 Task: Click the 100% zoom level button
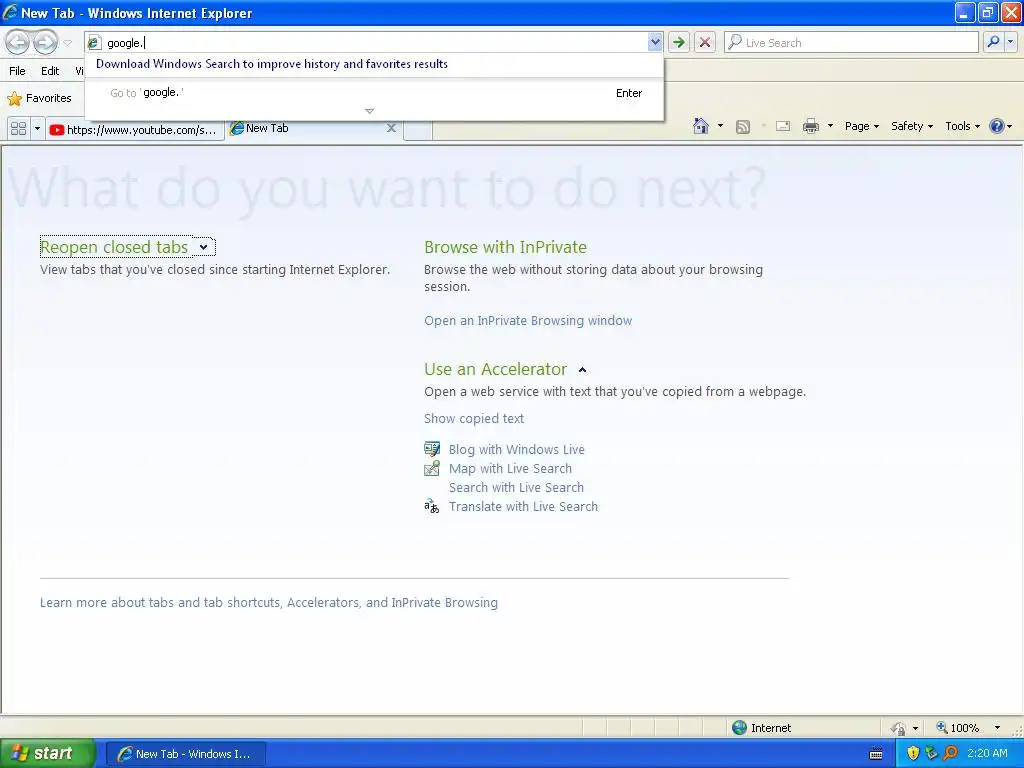tap(957, 728)
